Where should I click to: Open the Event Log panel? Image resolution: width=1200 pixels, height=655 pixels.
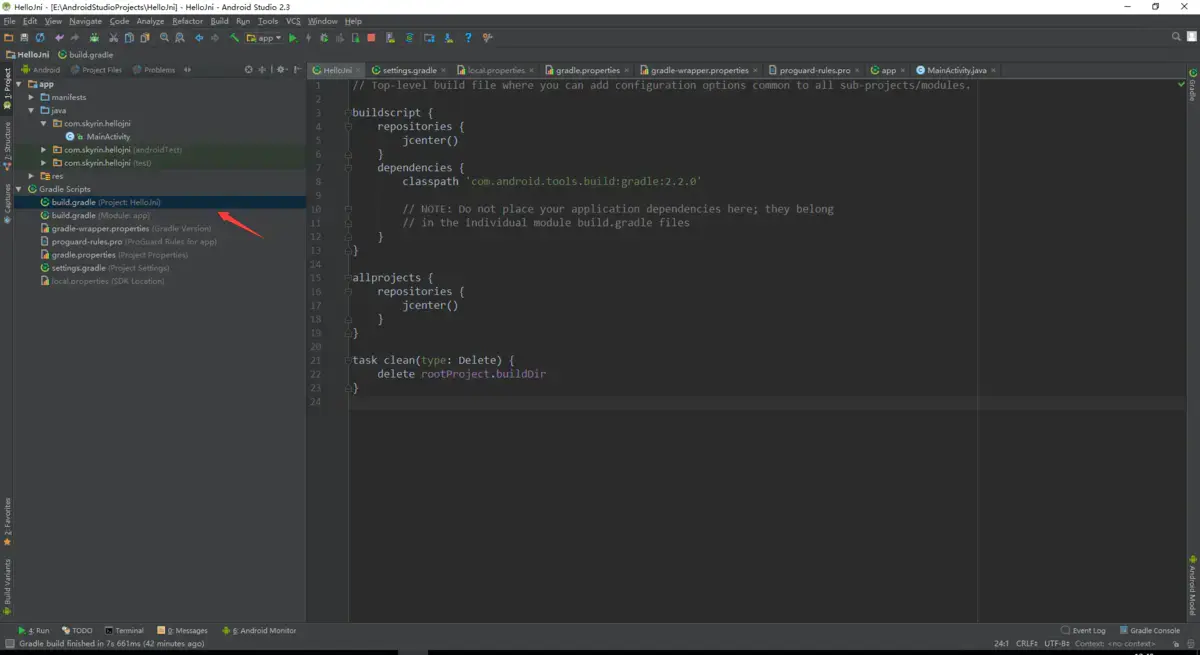pyautogui.click(x=1084, y=631)
